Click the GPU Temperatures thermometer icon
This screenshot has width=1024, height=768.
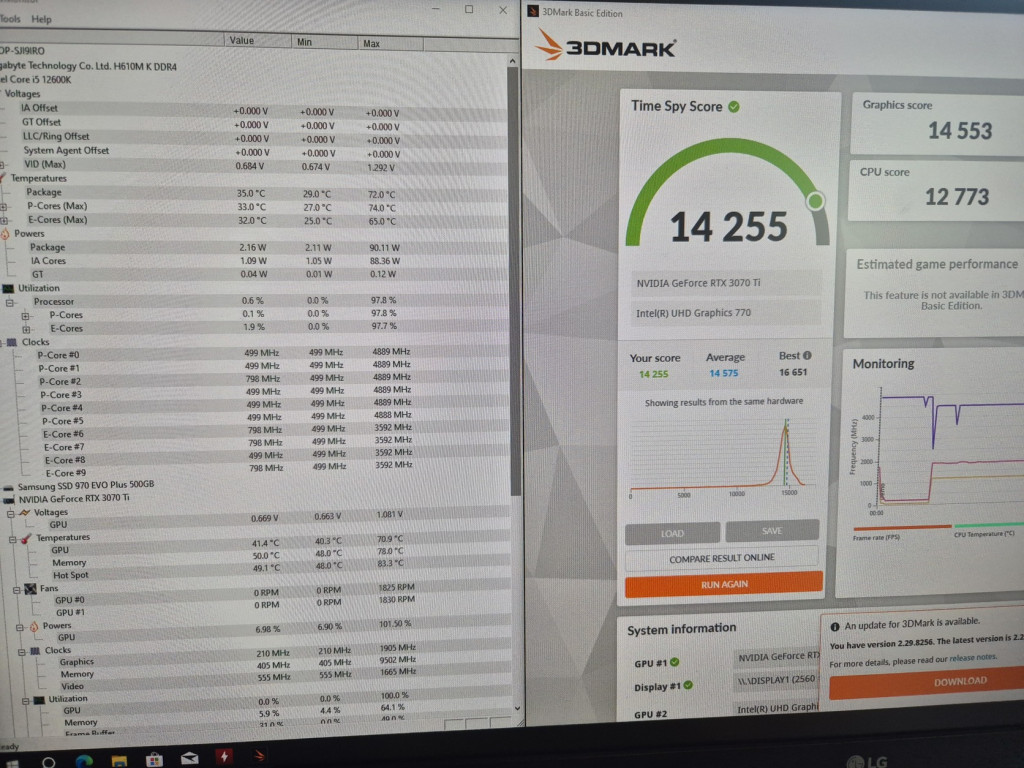point(26,539)
